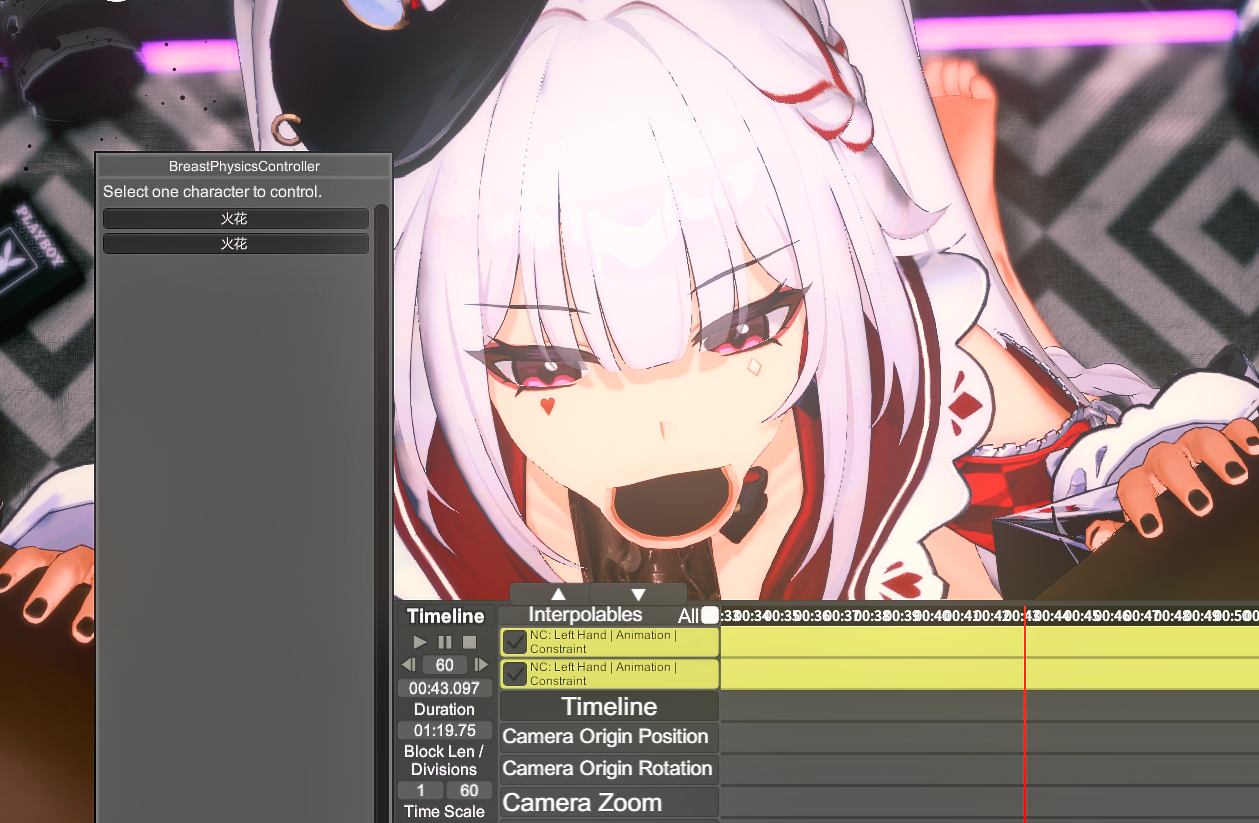Image resolution: width=1259 pixels, height=823 pixels.
Task: Select the second 火花 character button
Action: pos(236,244)
